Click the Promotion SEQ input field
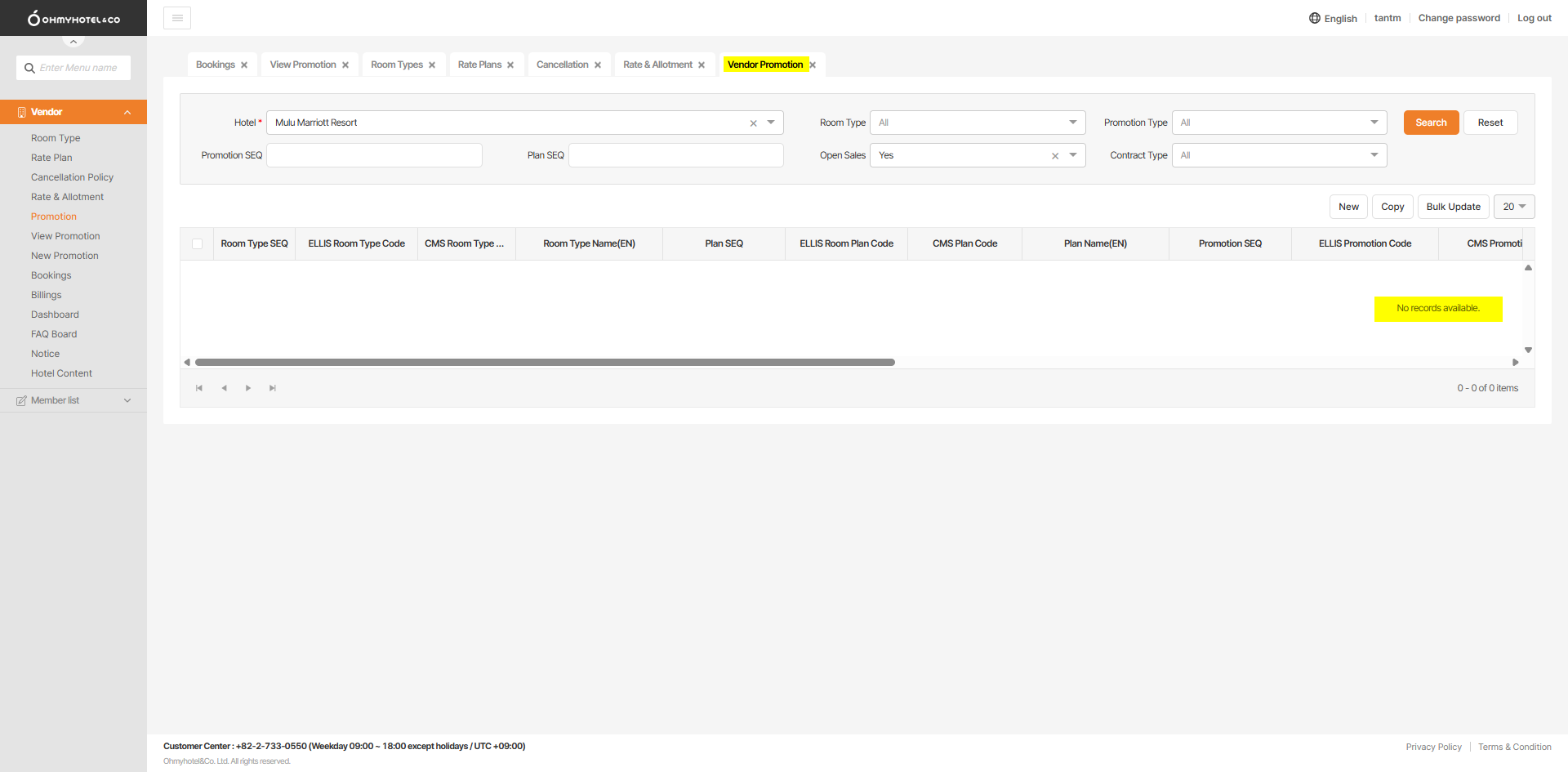The width and height of the screenshot is (1568, 772). pyautogui.click(x=374, y=155)
